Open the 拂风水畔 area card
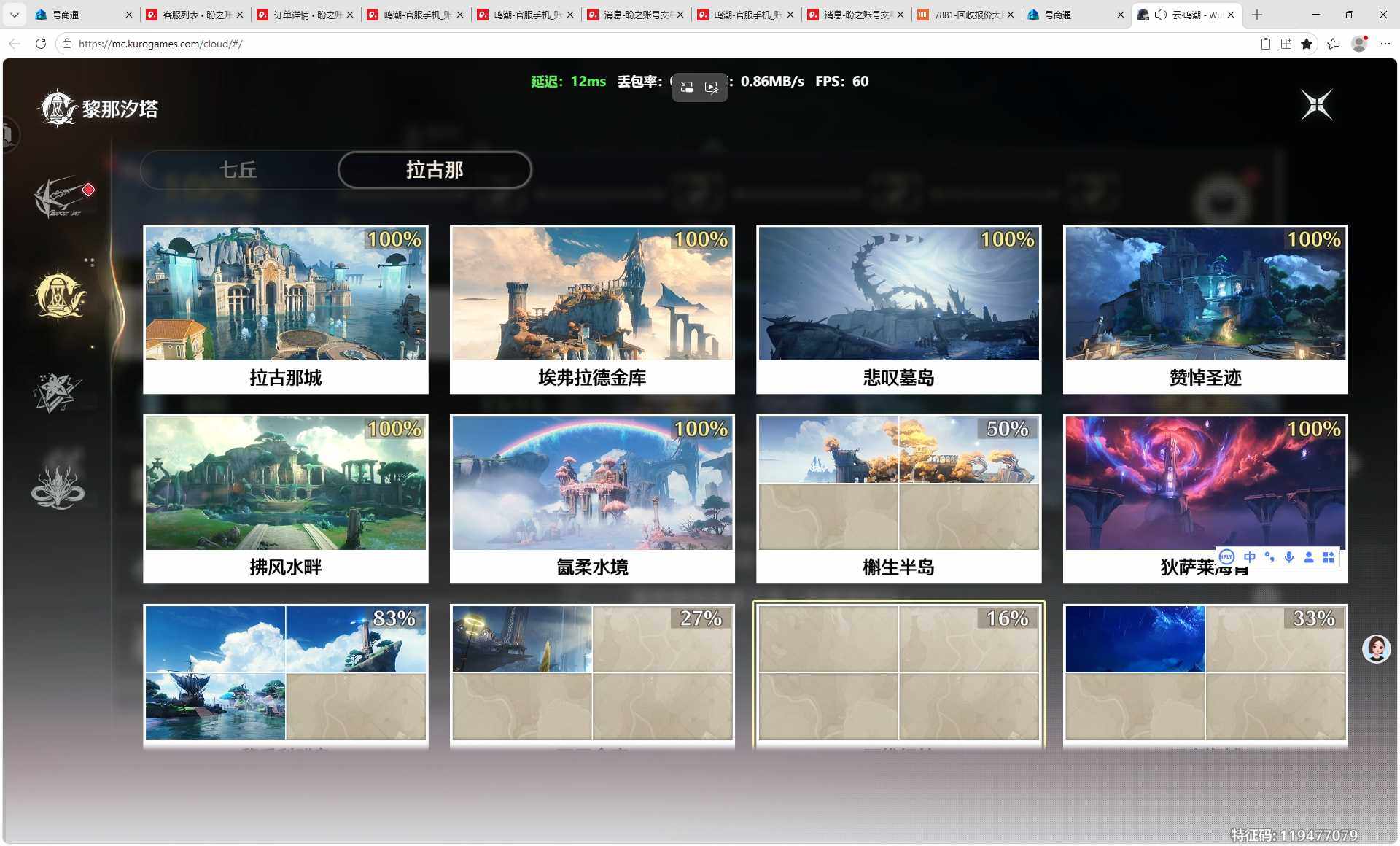The width and height of the screenshot is (1400, 846). 286,499
